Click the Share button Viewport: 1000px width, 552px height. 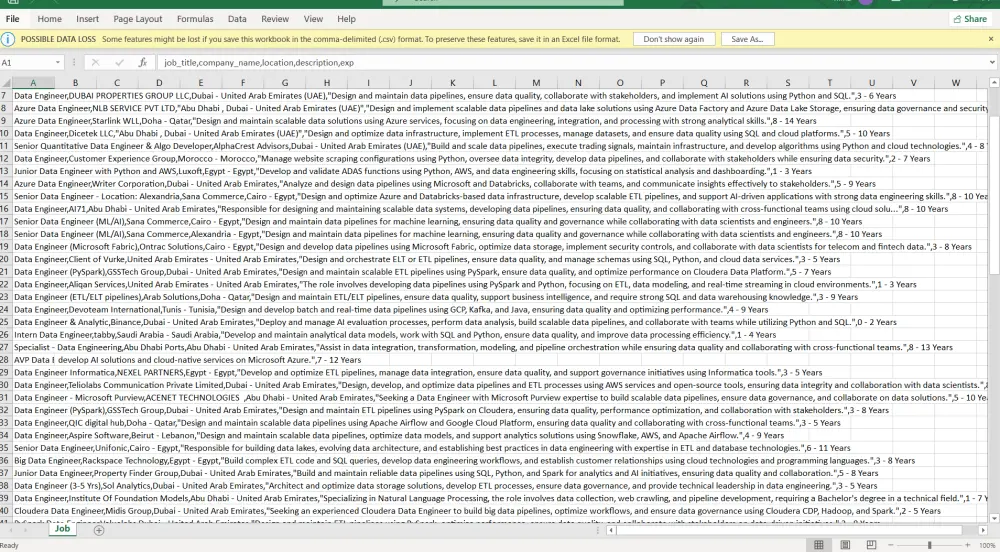coord(970,19)
